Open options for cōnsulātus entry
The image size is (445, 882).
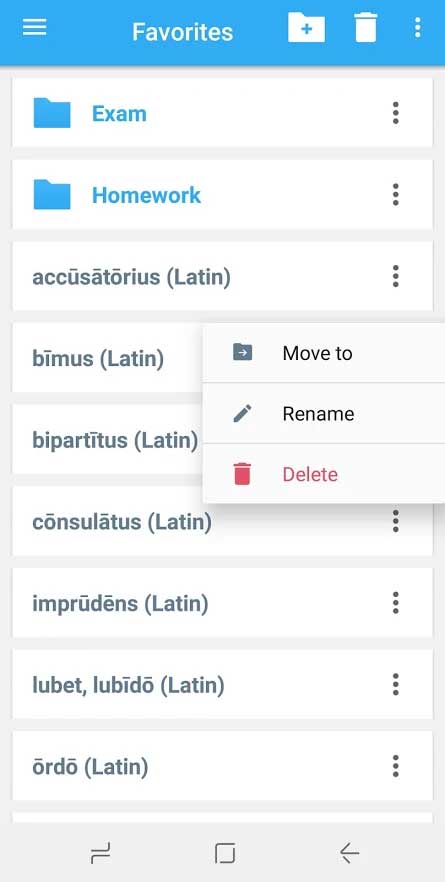tap(395, 521)
